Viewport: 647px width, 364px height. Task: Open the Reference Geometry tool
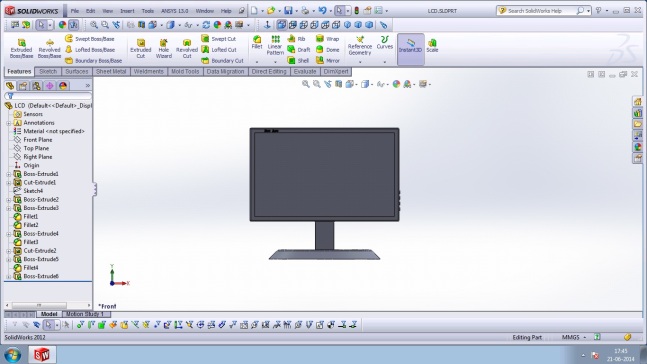(360, 45)
